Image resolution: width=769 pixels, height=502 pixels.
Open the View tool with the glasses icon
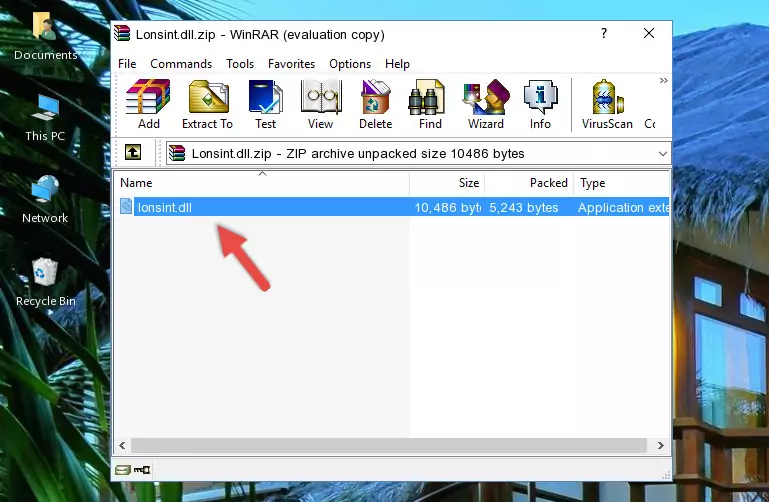(x=321, y=104)
